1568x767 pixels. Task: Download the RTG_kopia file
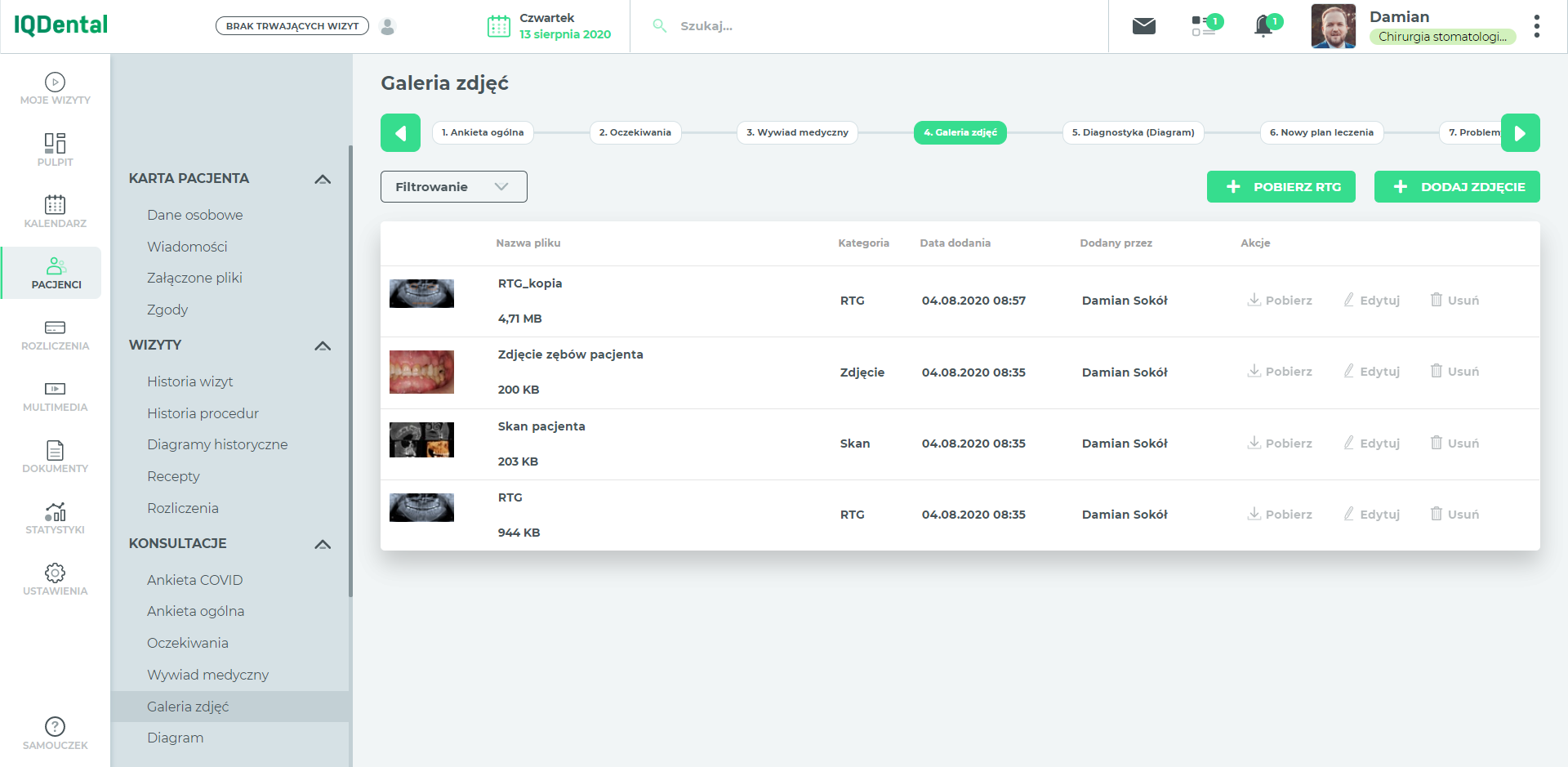point(1280,300)
